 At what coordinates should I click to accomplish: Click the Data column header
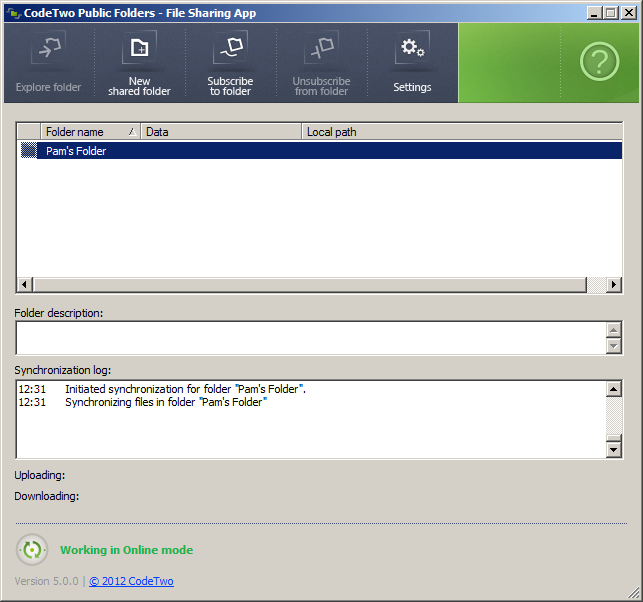[221, 132]
